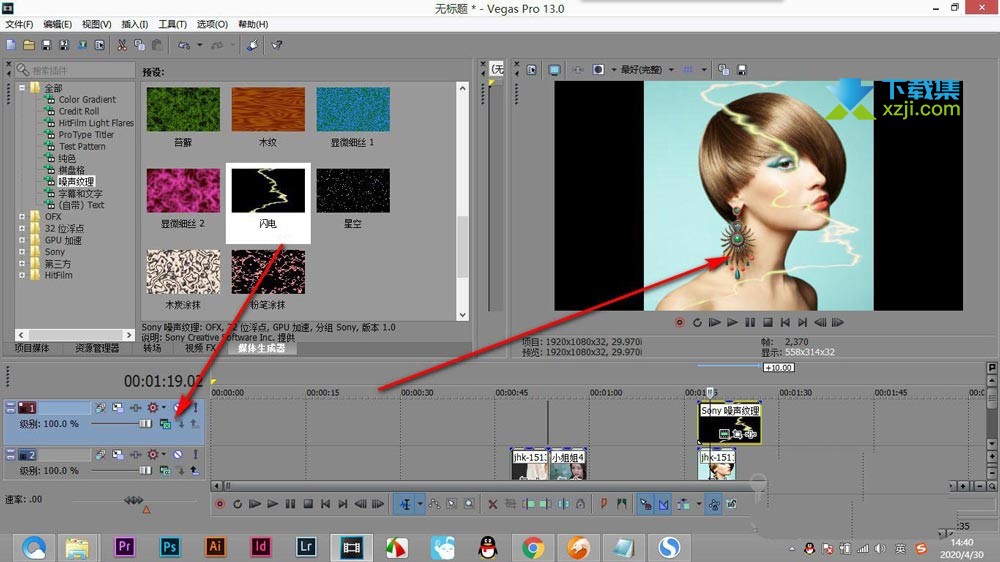Expand the HitFilm folder in plugin tree
The height and width of the screenshot is (562, 1000).
[22, 276]
